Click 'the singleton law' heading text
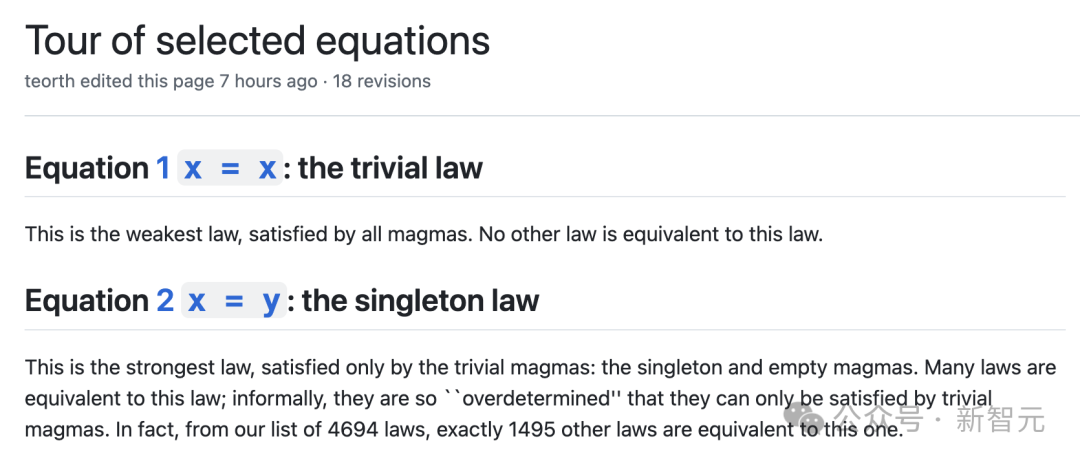Viewport: 1080px width, 463px height. click(420, 300)
